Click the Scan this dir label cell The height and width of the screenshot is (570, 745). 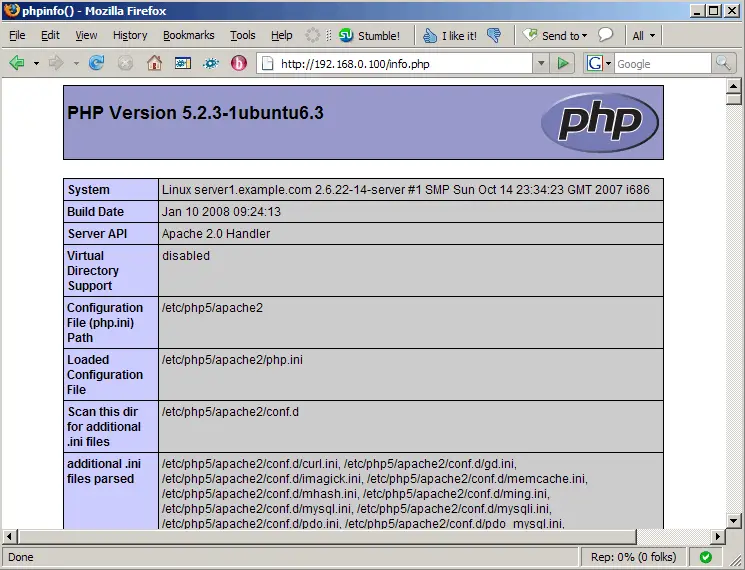coord(111,426)
